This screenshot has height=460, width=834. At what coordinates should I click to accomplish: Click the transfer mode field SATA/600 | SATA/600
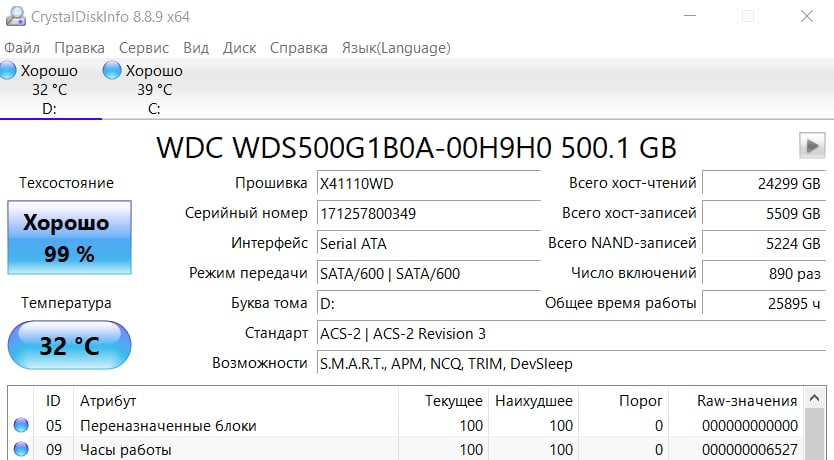[429, 273]
